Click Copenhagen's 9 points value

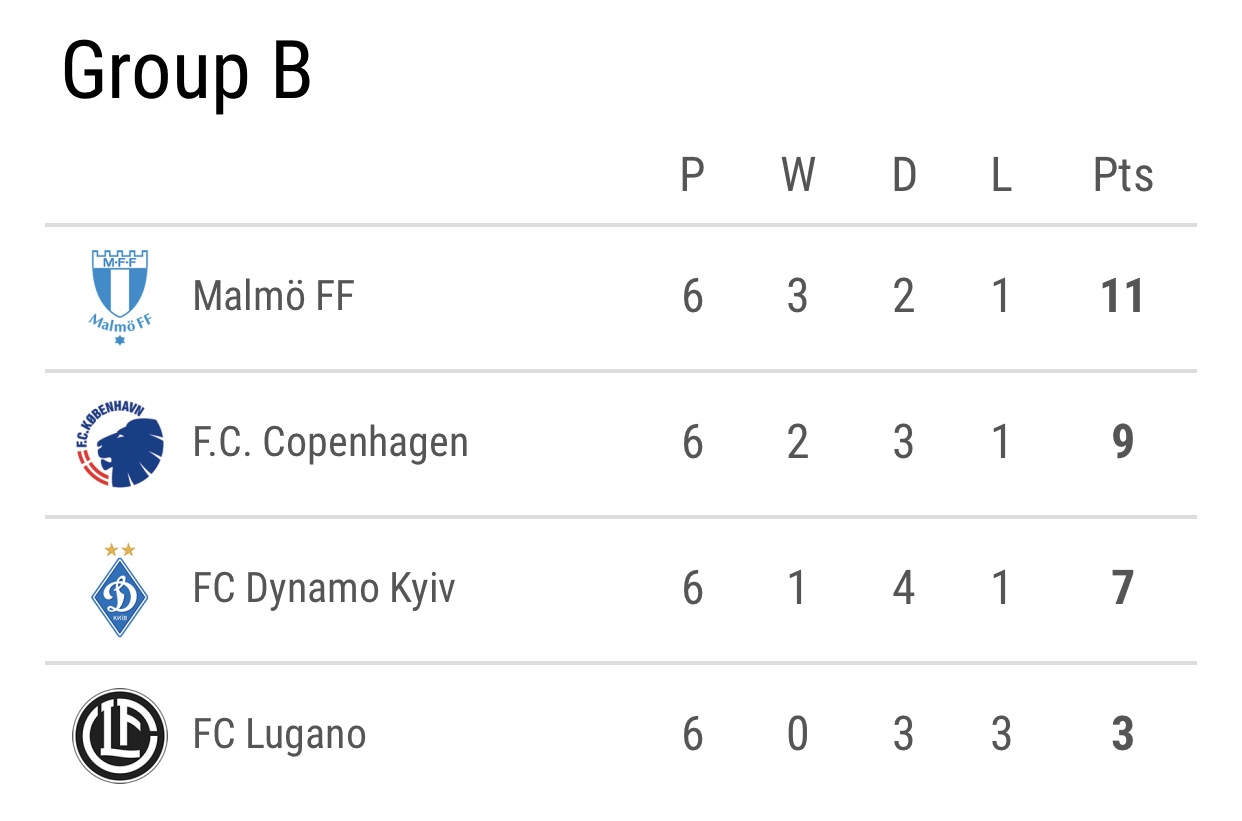tap(1123, 443)
